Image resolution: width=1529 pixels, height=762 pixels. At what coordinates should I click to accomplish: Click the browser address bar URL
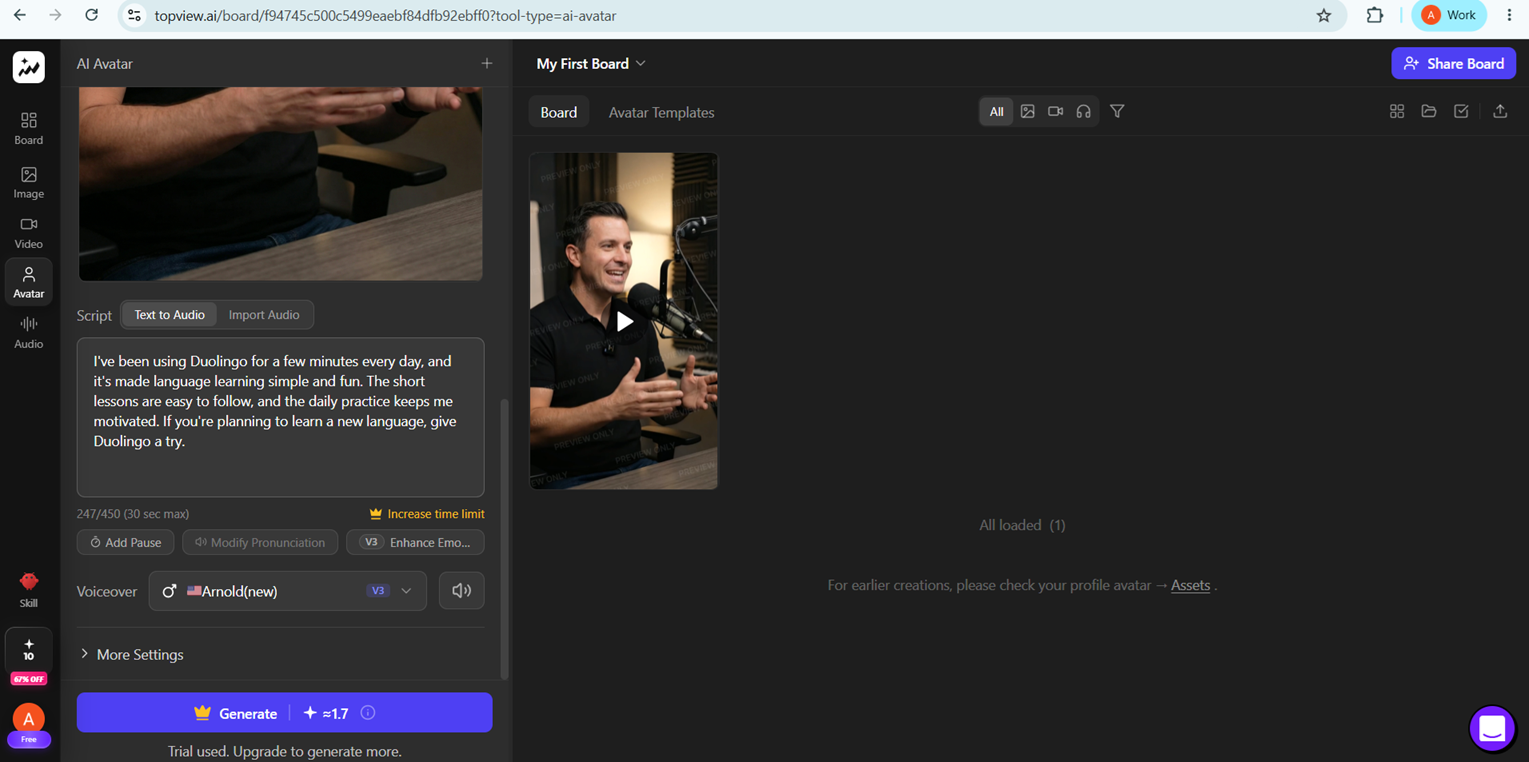click(385, 15)
